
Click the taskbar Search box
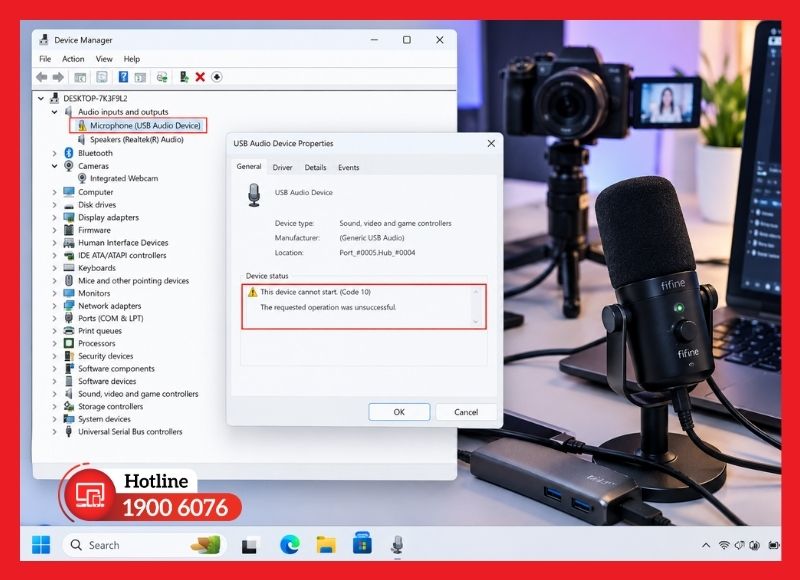tap(144, 545)
